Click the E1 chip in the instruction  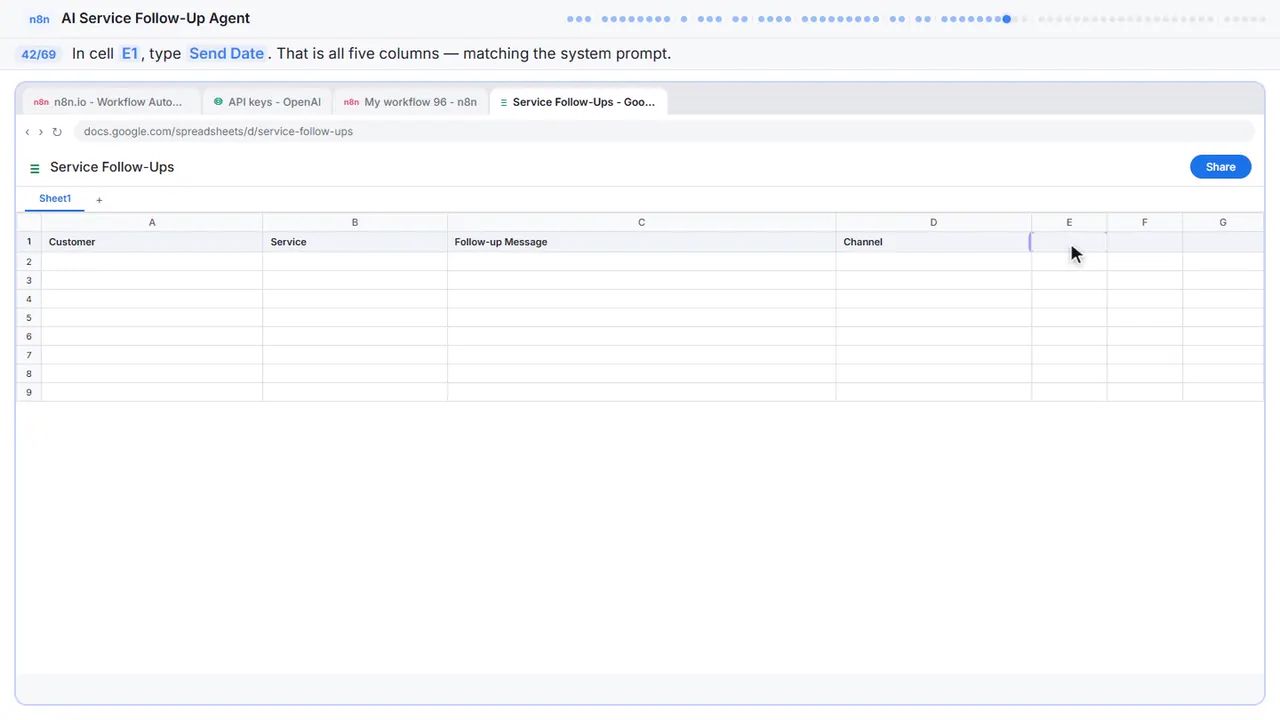point(130,54)
